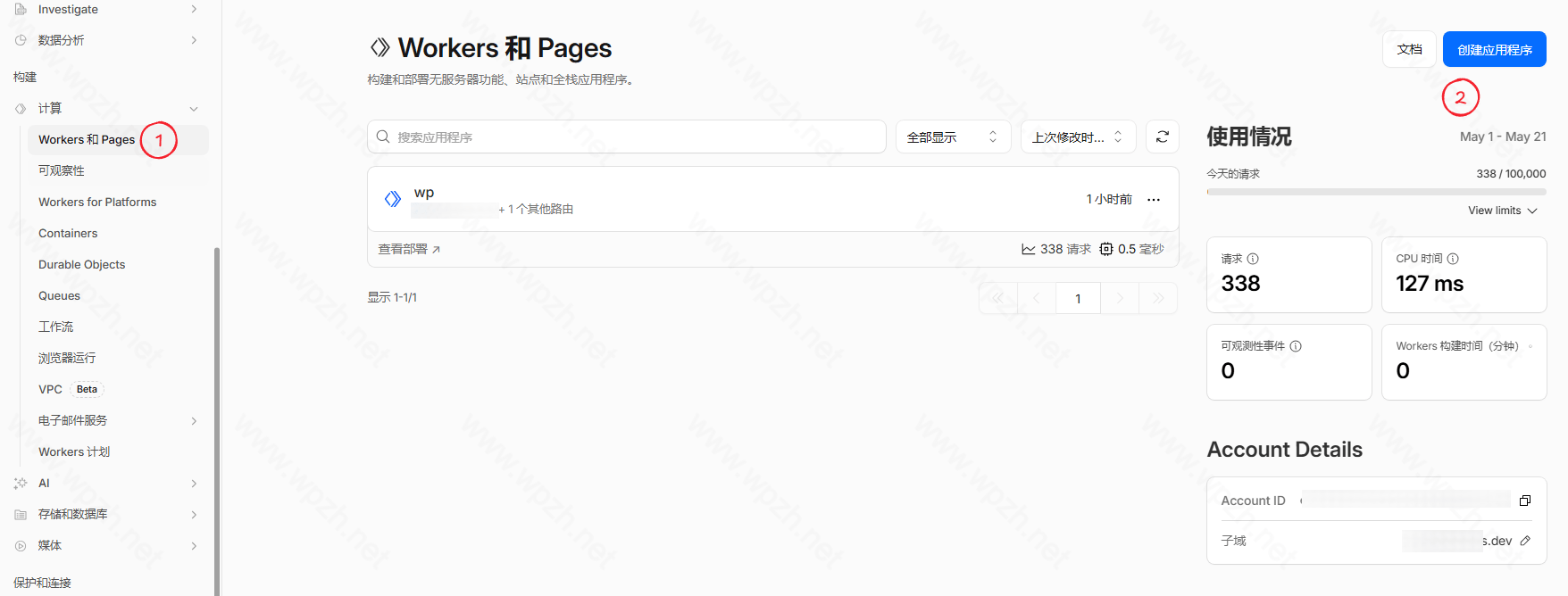Click the refresh applications list icon
1568x596 pixels.
click(x=1163, y=137)
